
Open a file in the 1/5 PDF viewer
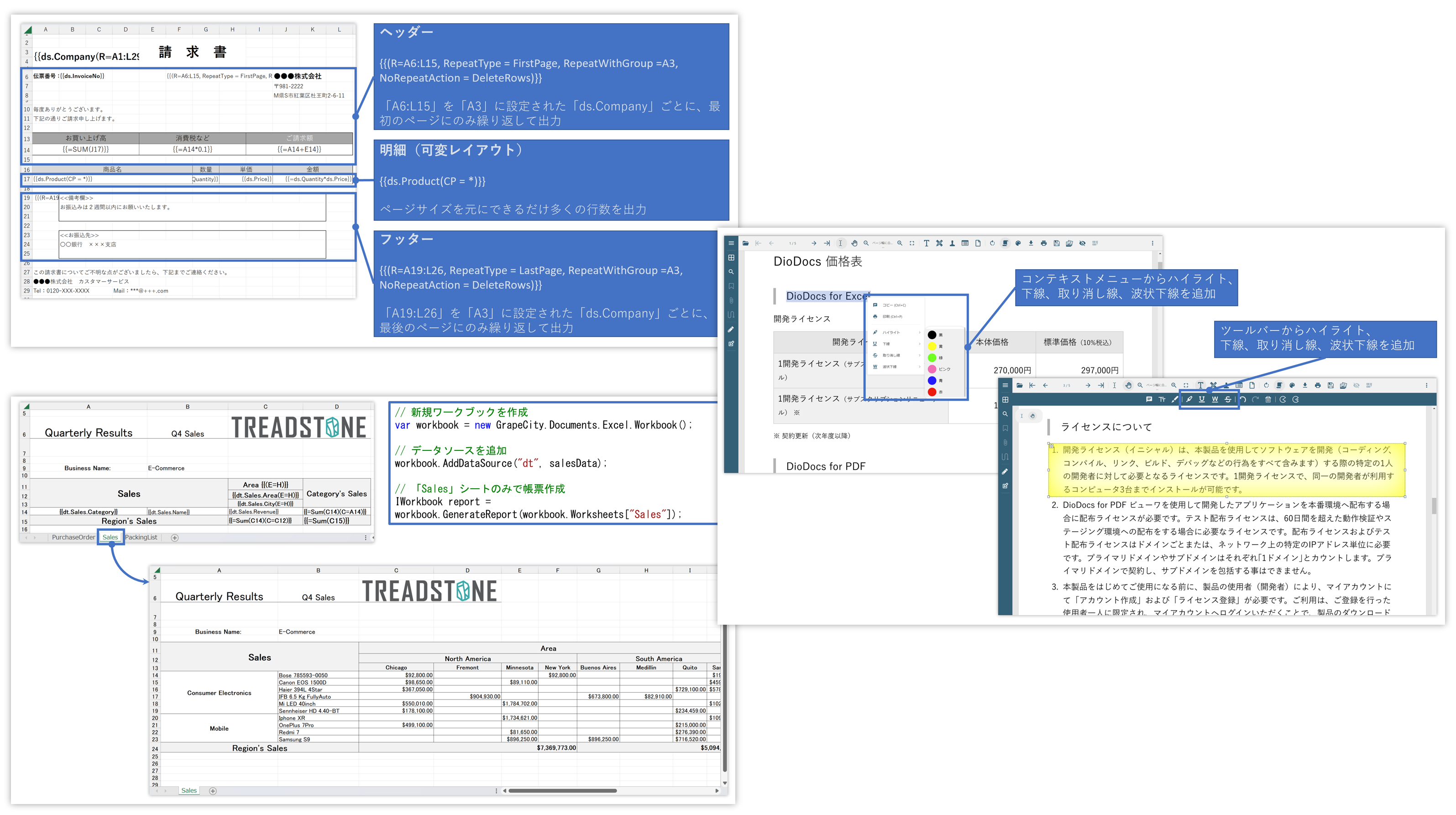coord(745,244)
